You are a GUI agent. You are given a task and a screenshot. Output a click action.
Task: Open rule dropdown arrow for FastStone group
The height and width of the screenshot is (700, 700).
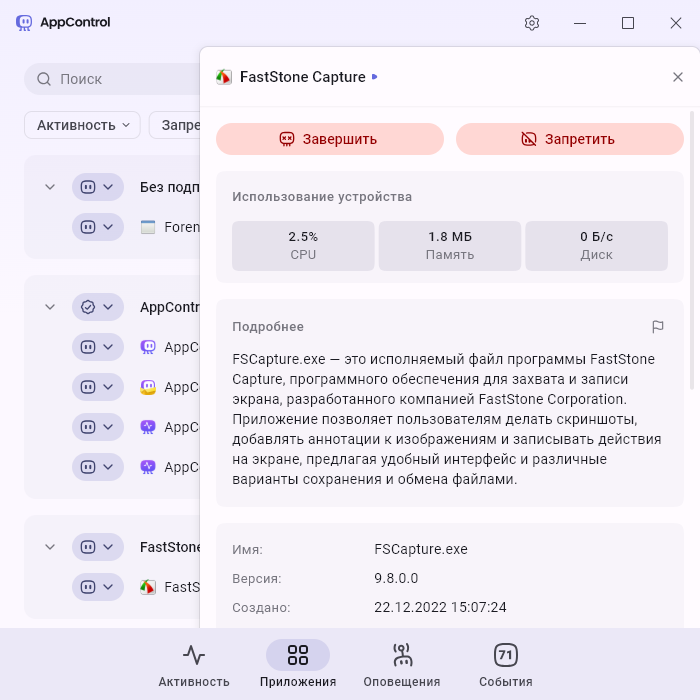(108, 547)
